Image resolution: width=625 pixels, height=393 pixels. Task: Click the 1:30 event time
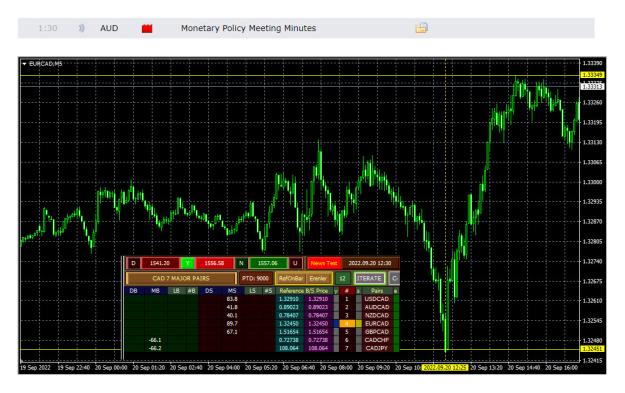(x=47, y=28)
